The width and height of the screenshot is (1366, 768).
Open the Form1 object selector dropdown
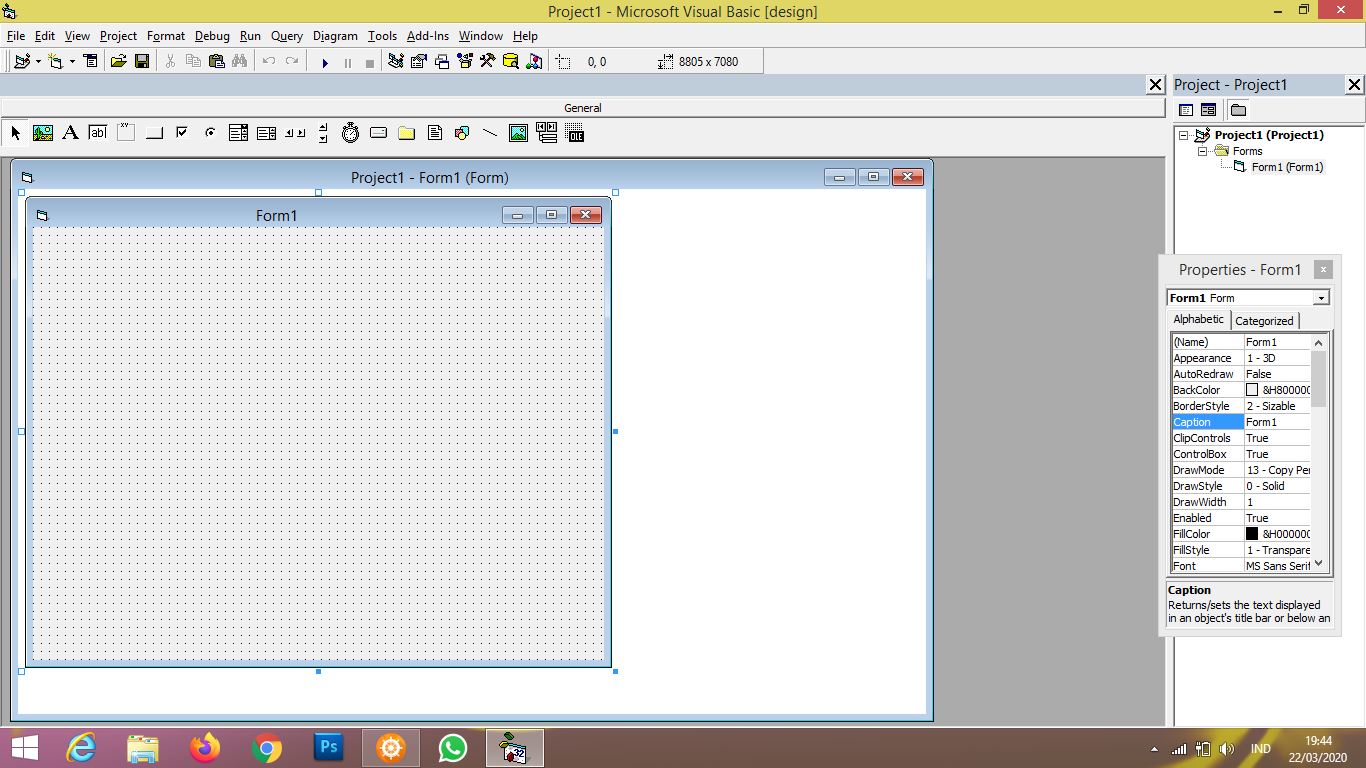1321,298
